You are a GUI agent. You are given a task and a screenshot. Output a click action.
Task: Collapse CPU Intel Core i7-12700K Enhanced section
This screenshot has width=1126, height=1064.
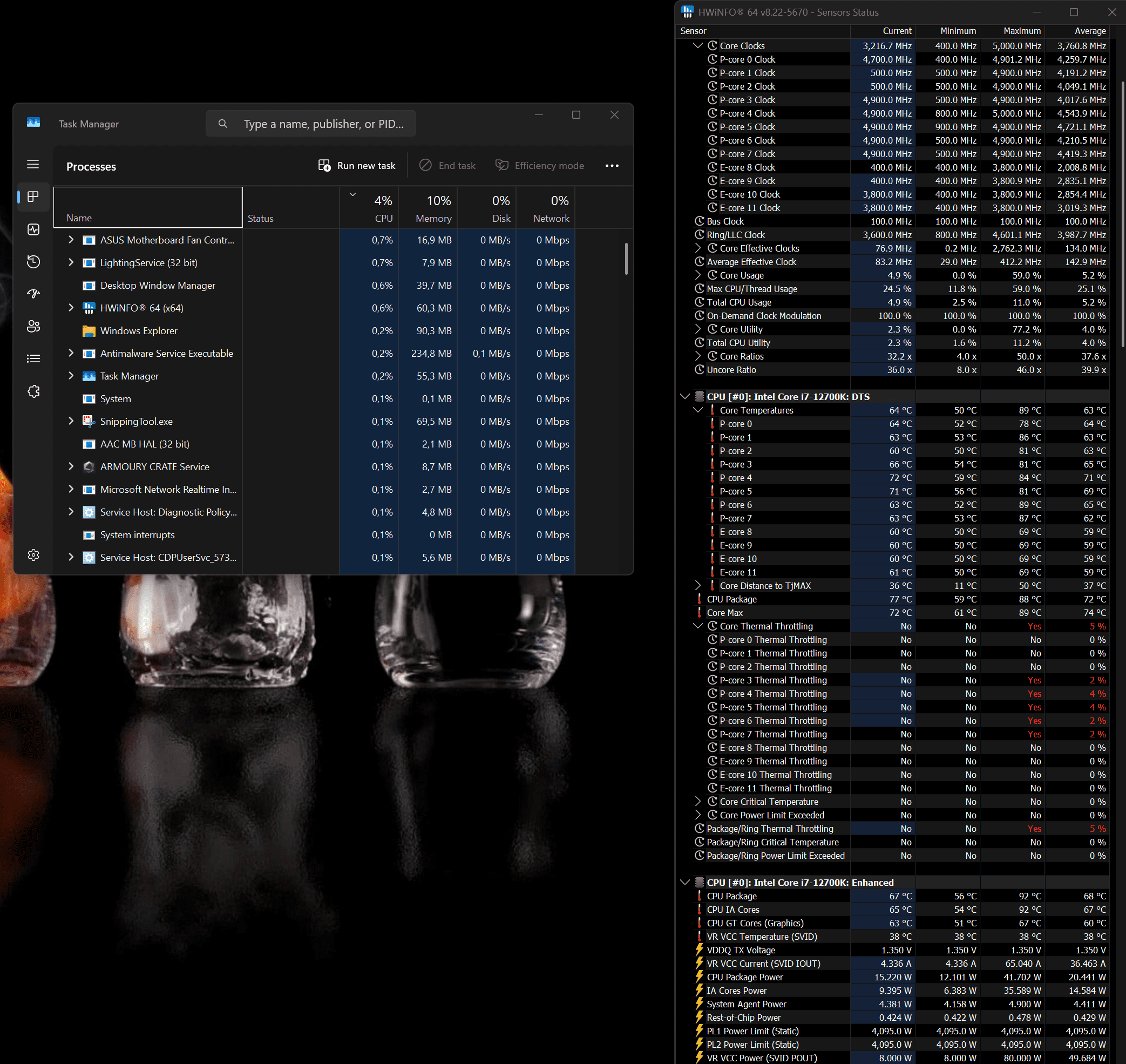[x=684, y=883]
